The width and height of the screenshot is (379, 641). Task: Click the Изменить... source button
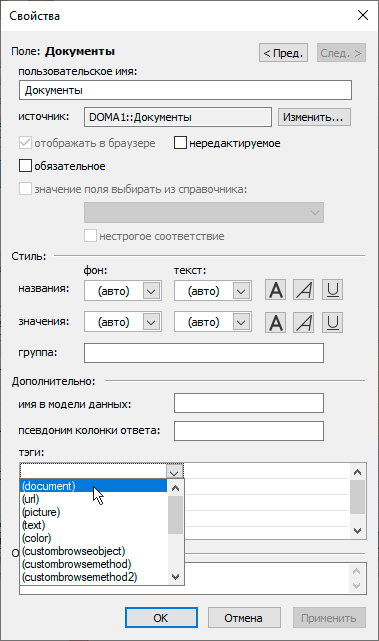tap(314, 117)
